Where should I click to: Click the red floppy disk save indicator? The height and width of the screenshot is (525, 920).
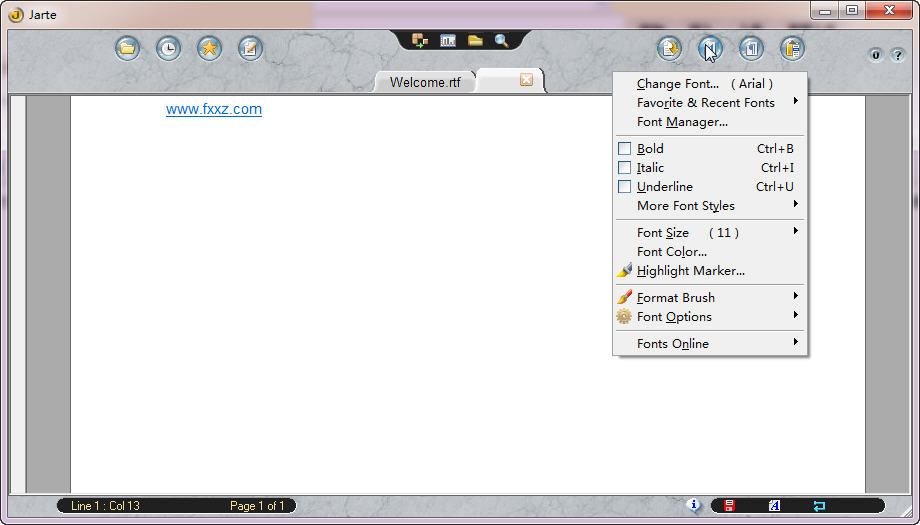[x=729, y=506]
